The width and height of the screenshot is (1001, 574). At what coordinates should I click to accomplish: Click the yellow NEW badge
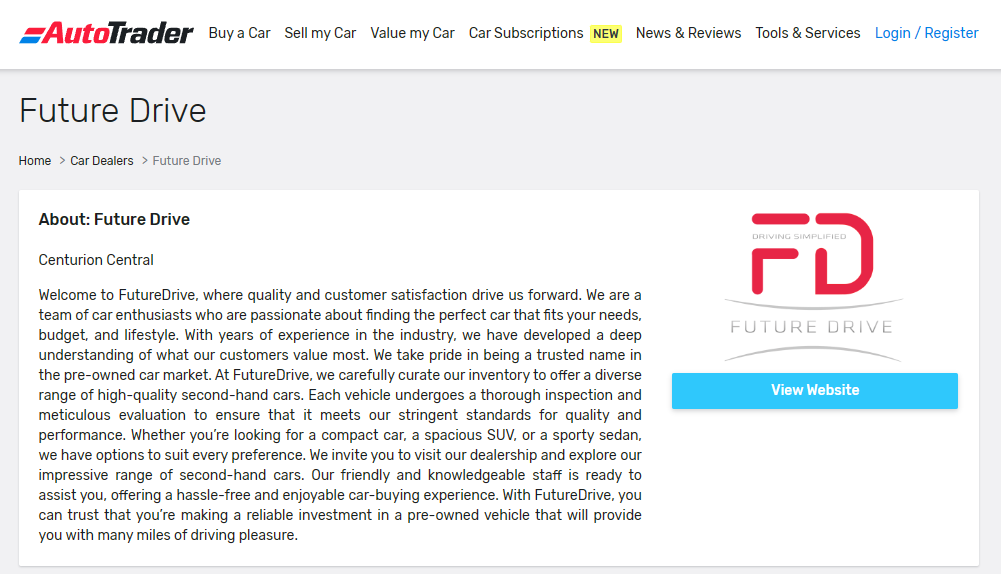point(606,34)
